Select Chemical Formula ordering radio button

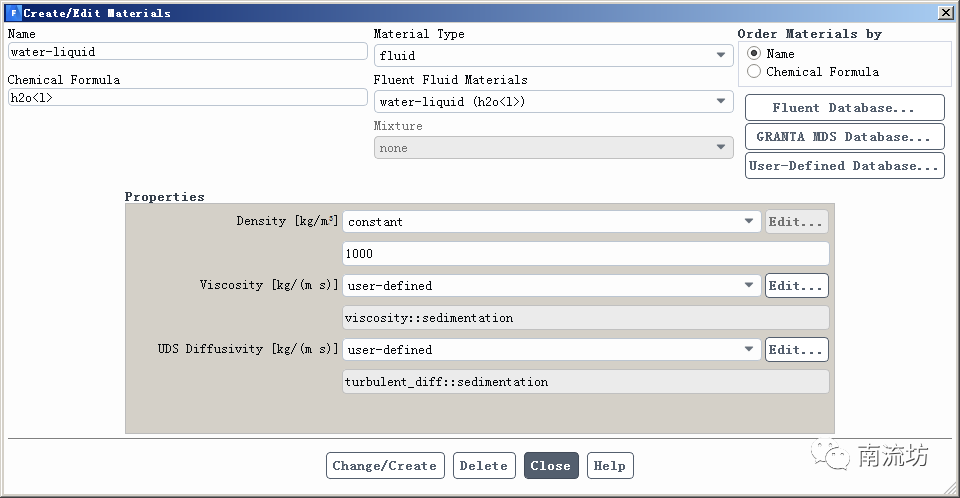coord(755,71)
